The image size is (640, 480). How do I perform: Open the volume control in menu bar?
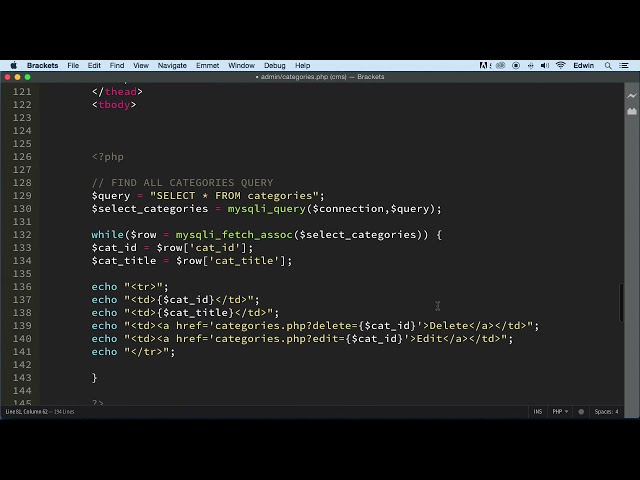[544, 65]
